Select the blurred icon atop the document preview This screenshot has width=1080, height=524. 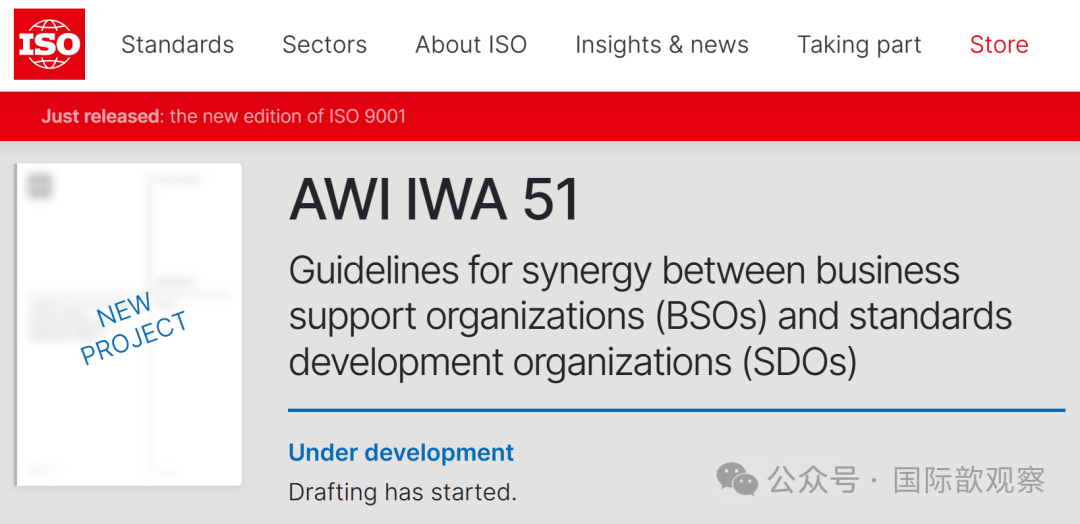click(39, 186)
